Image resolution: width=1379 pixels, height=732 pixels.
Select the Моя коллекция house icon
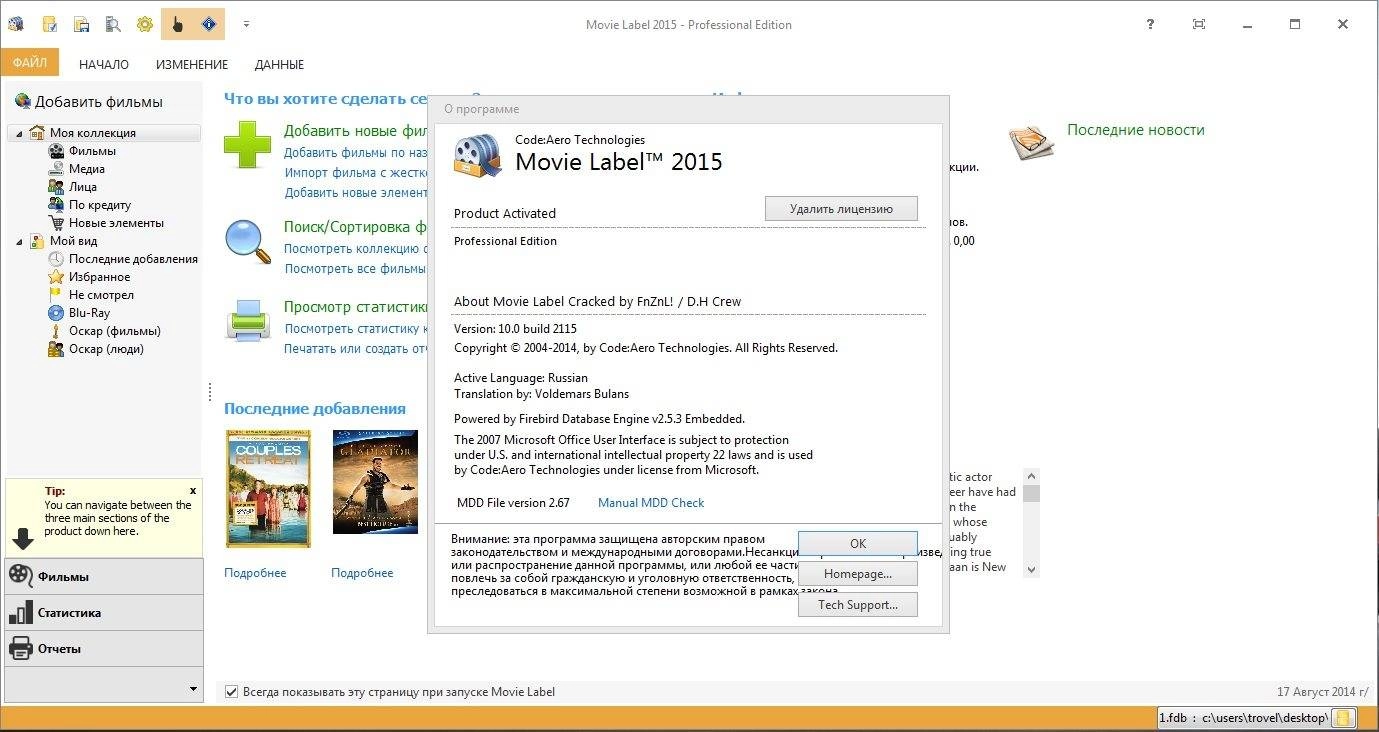coord(37,132)
